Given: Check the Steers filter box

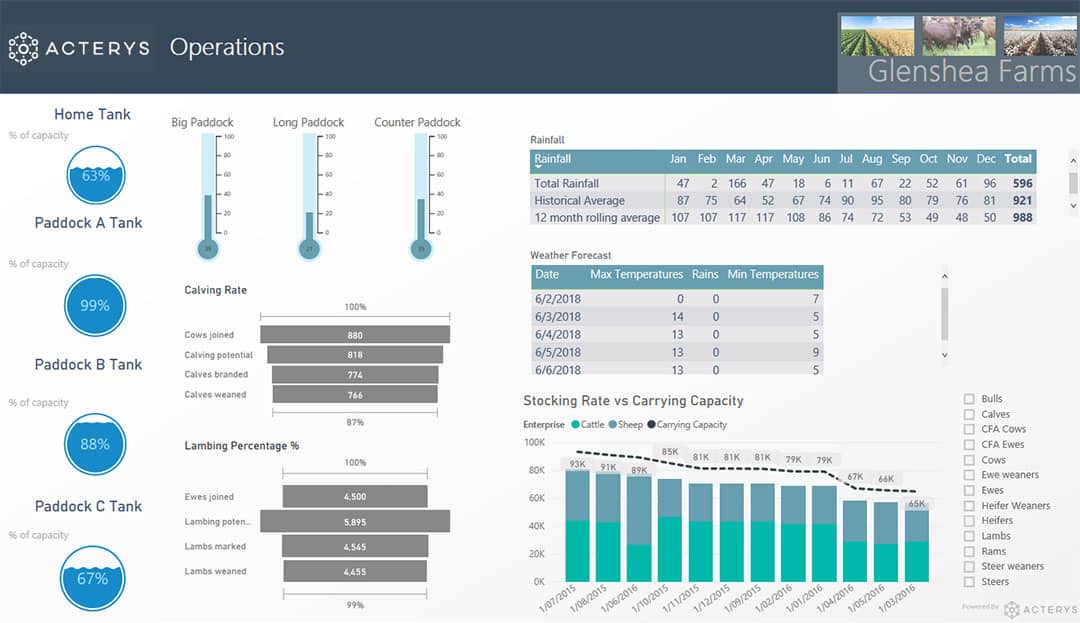Looking at the screenshot, I should click(969, 582).
